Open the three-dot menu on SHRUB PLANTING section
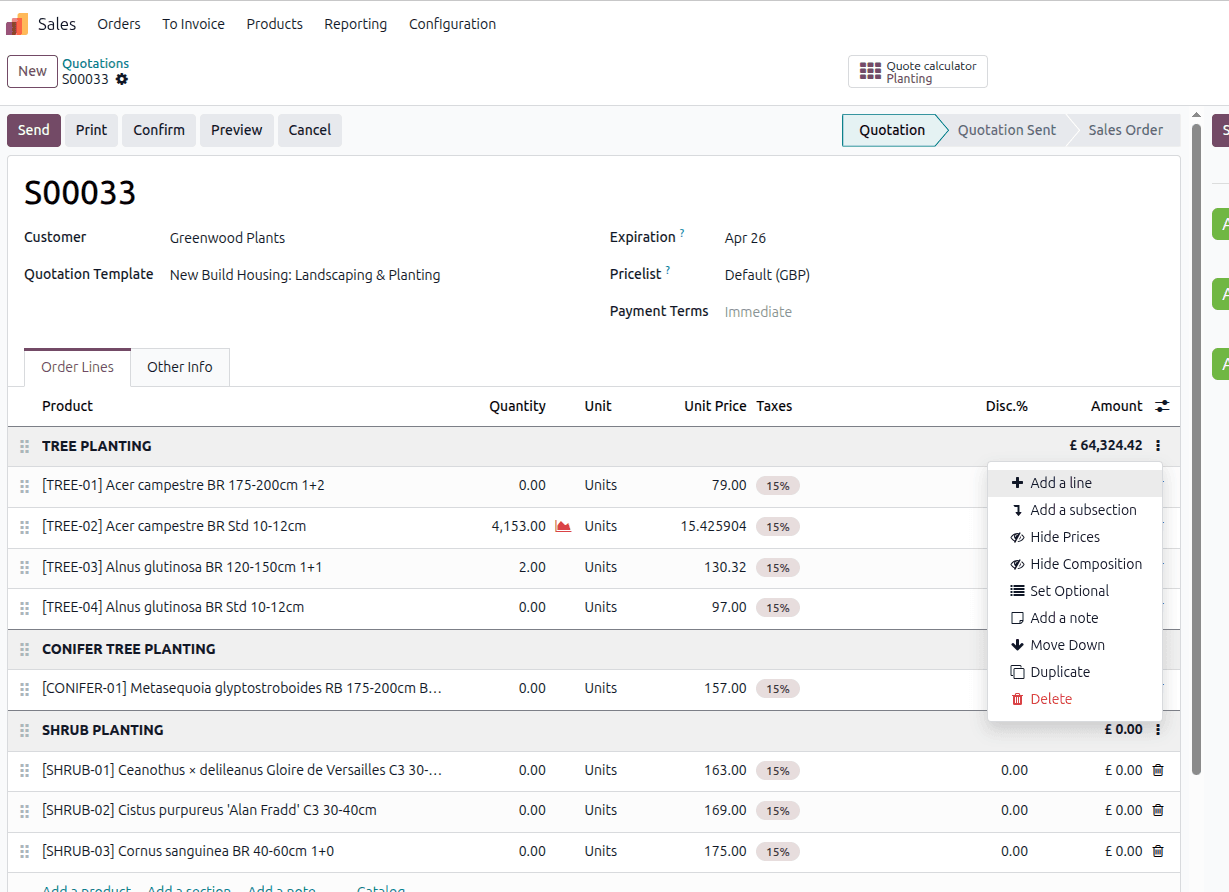 [1158, 730]
